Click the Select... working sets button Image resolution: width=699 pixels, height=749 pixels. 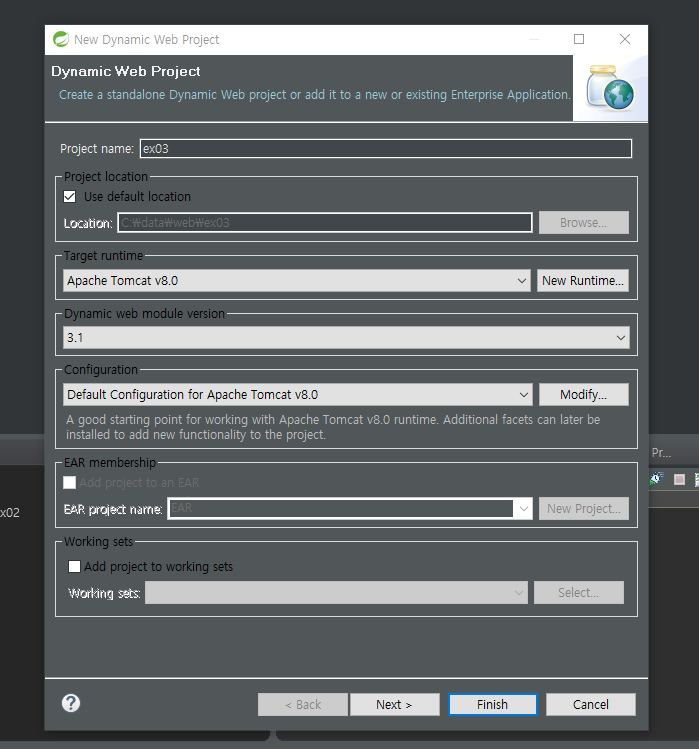579,593
